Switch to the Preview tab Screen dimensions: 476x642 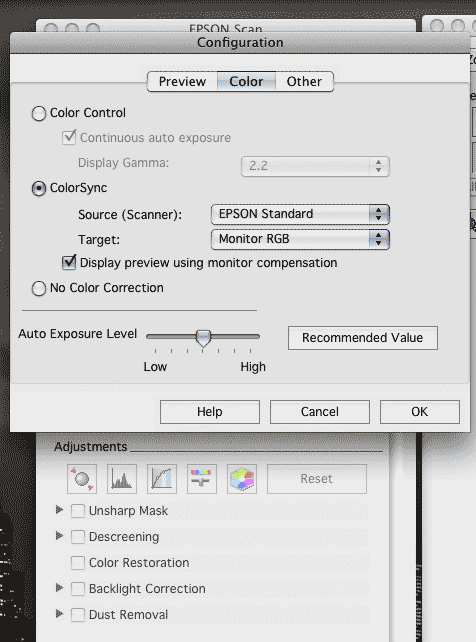(x=182, y=81)
